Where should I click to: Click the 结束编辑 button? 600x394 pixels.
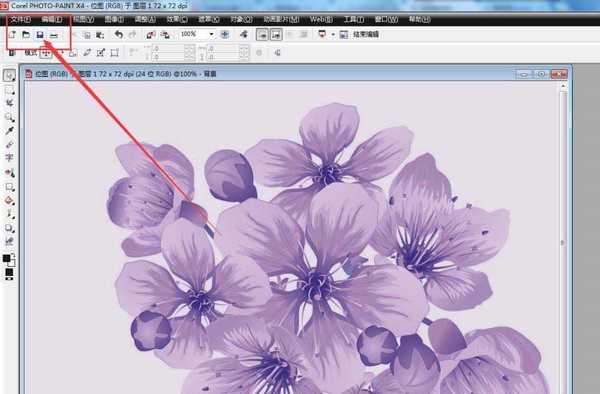[x=366, y=35]
